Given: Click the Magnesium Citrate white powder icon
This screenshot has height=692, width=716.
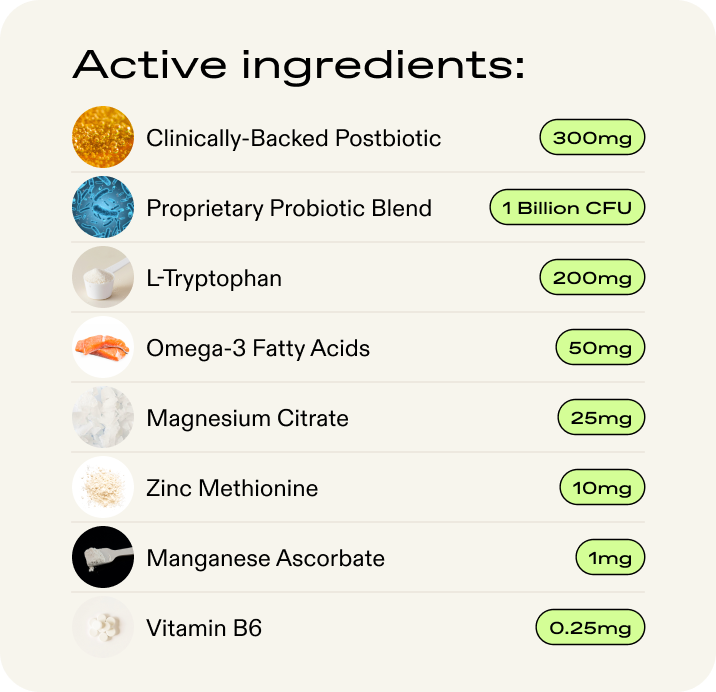Looking at the screenshot, I should (103, 418).
